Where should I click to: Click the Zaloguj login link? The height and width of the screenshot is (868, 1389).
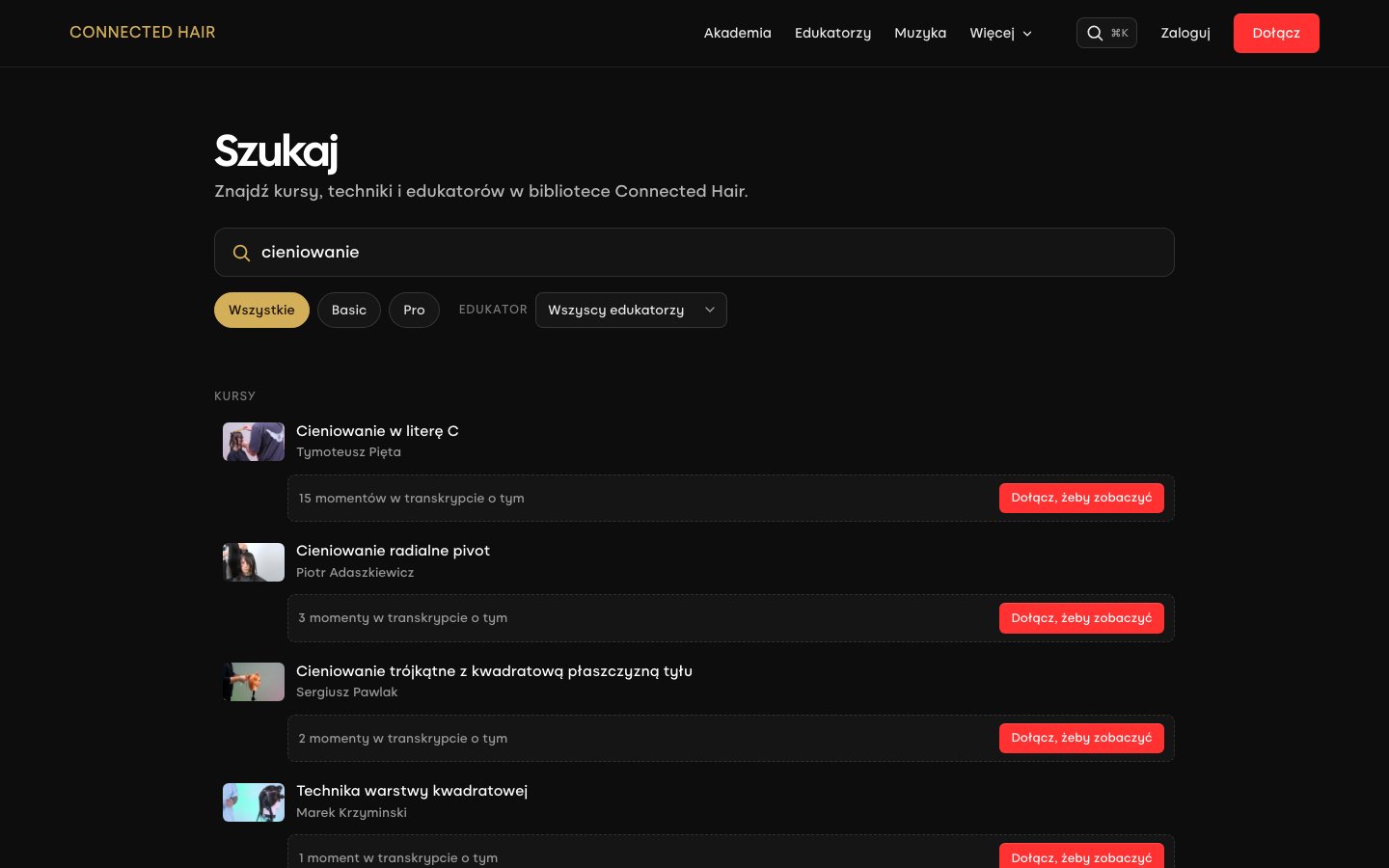(x=1185, y=33)
